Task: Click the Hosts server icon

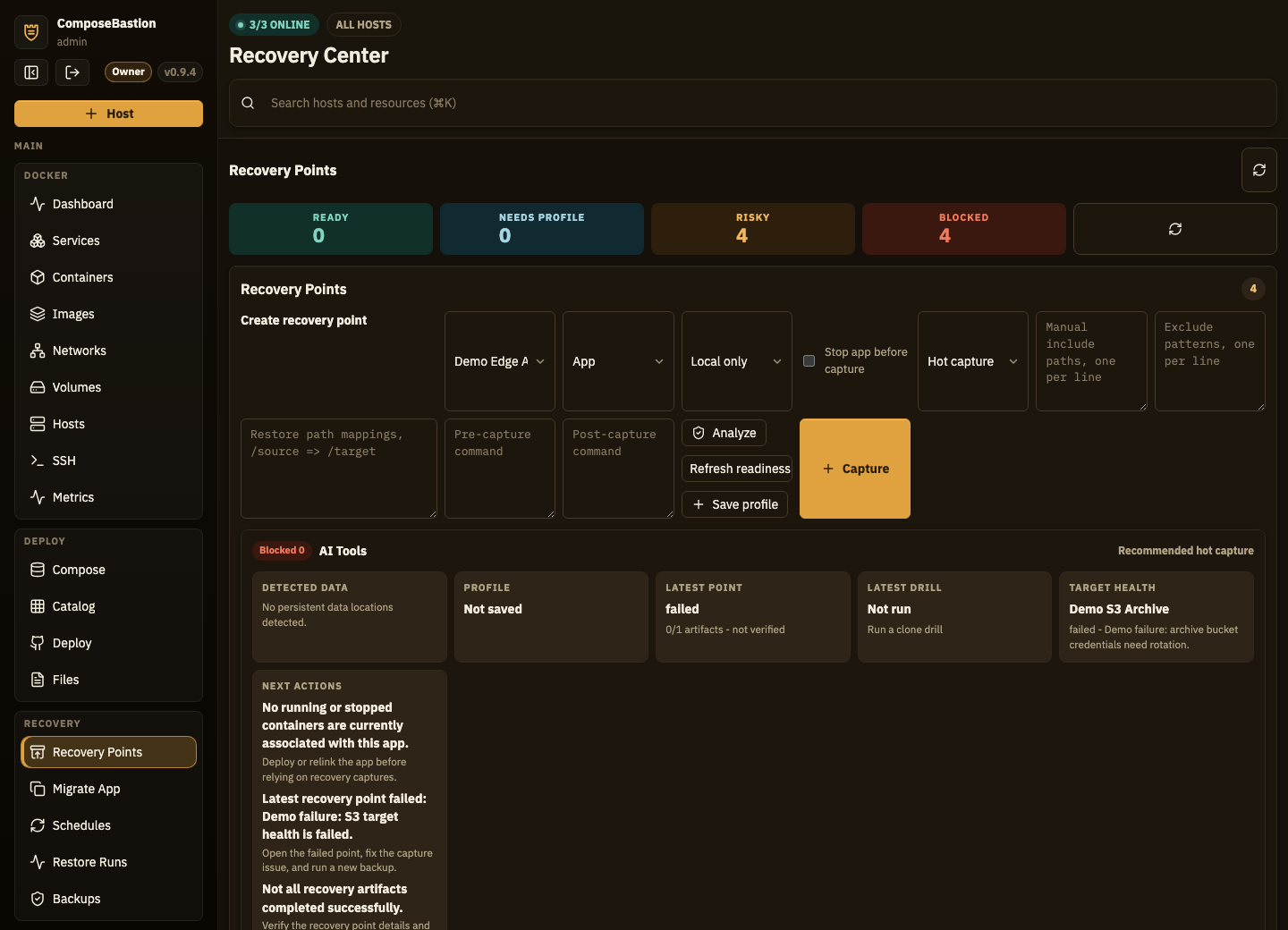Action: click(x=38, y=424)
